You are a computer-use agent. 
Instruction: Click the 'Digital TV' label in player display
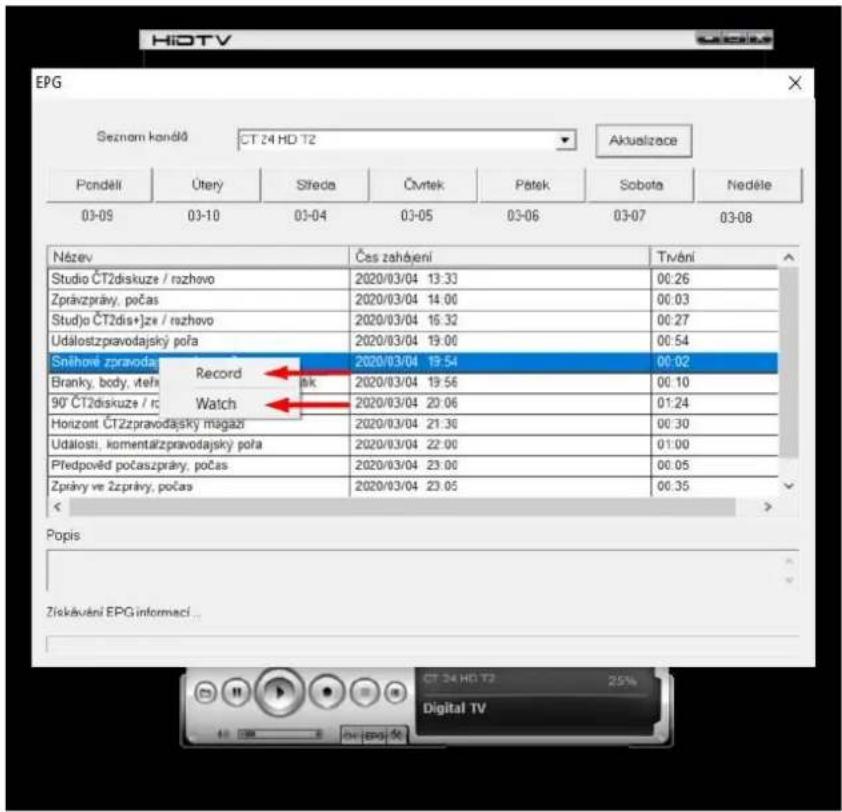coord(454,708)
